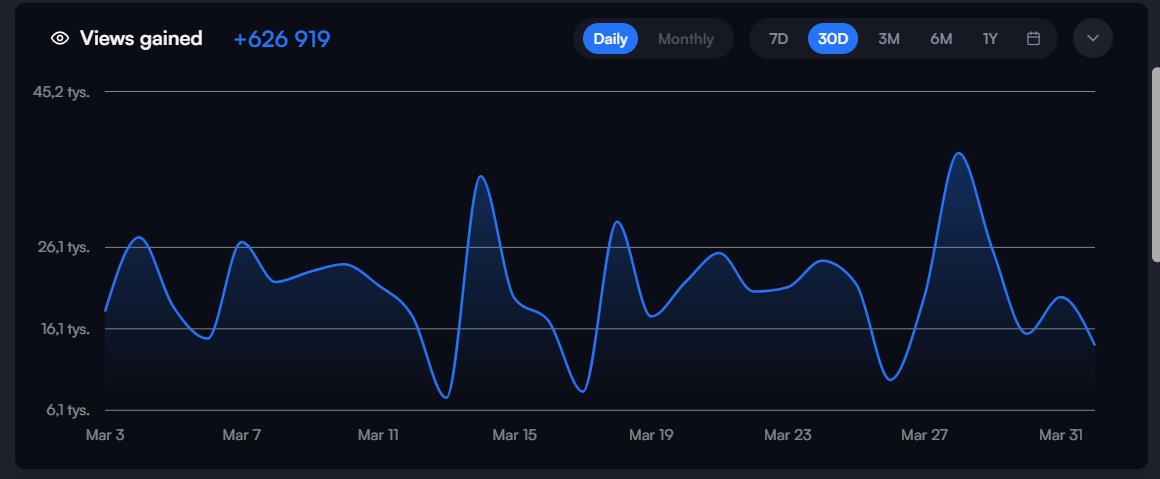Select the 1Y time range
Screen dimensions: 1160x479
click(x=990, y=38)
